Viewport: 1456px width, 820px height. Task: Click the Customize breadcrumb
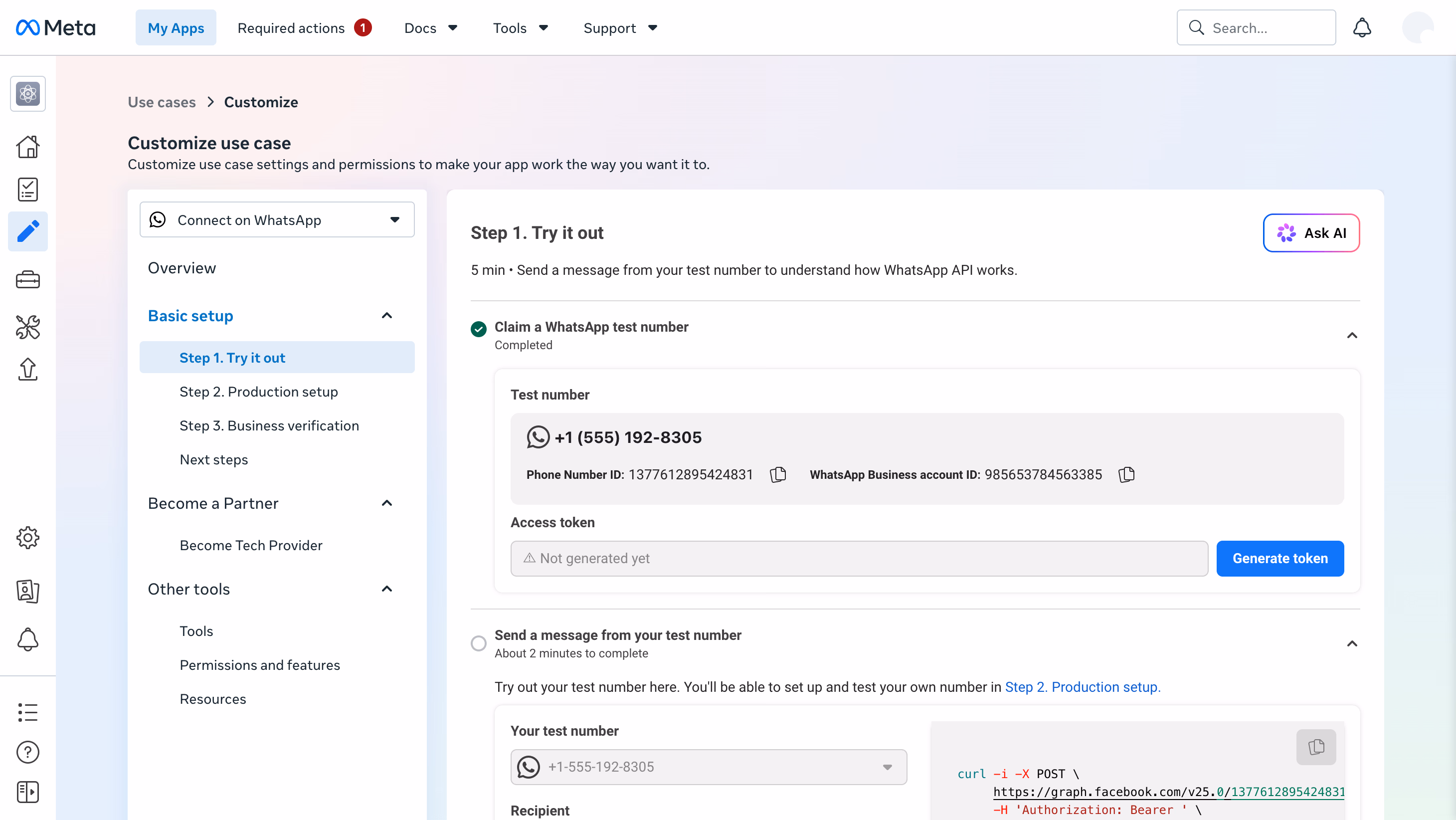point(261,102)
